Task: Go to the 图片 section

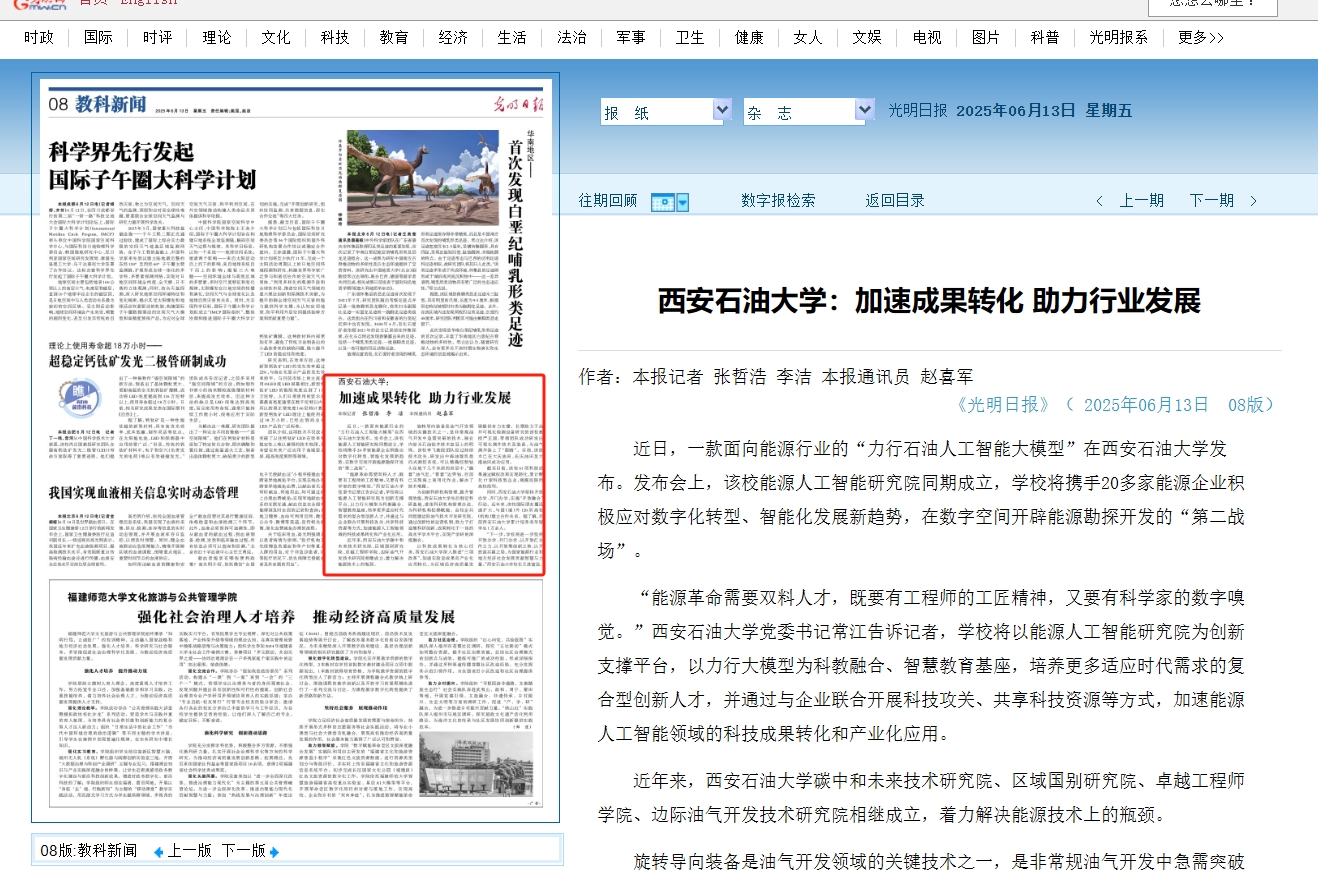Action: pos(986,37)
